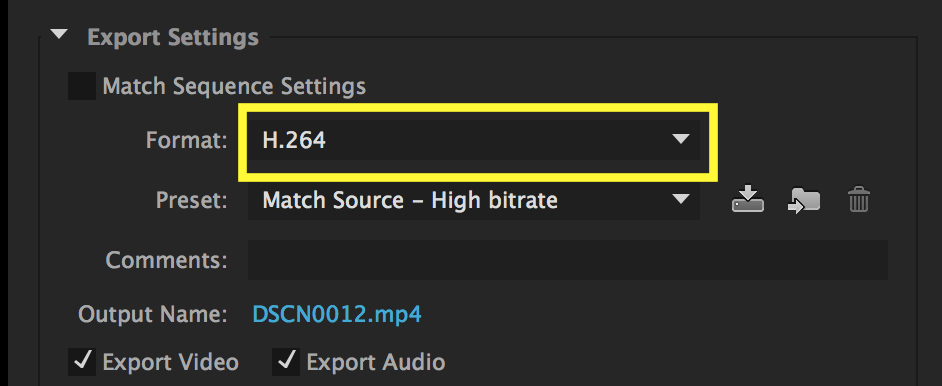Click the arrow on the Preset dropdown
Screen dimensions: 942x386
(x=681, y=199)
